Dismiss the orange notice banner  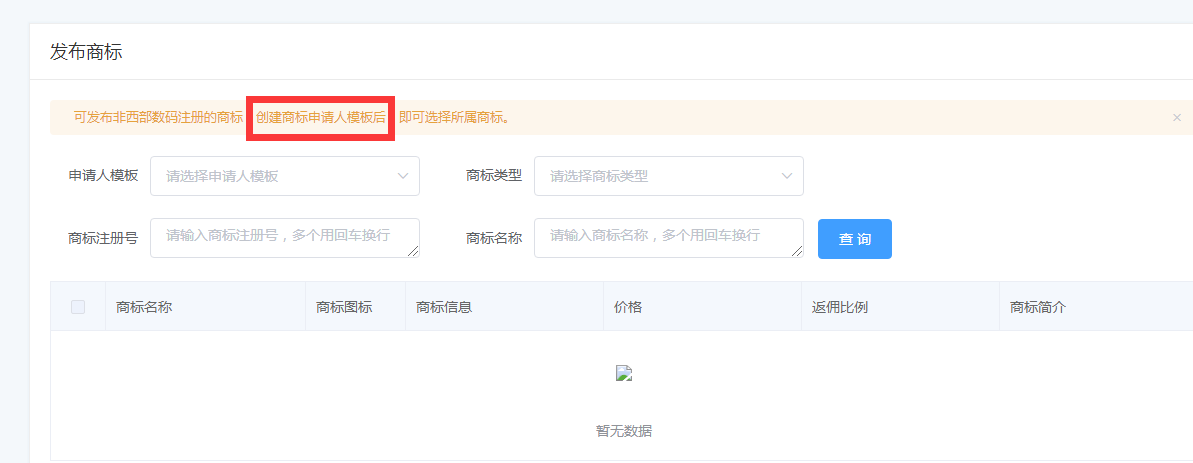point(1176,118)
